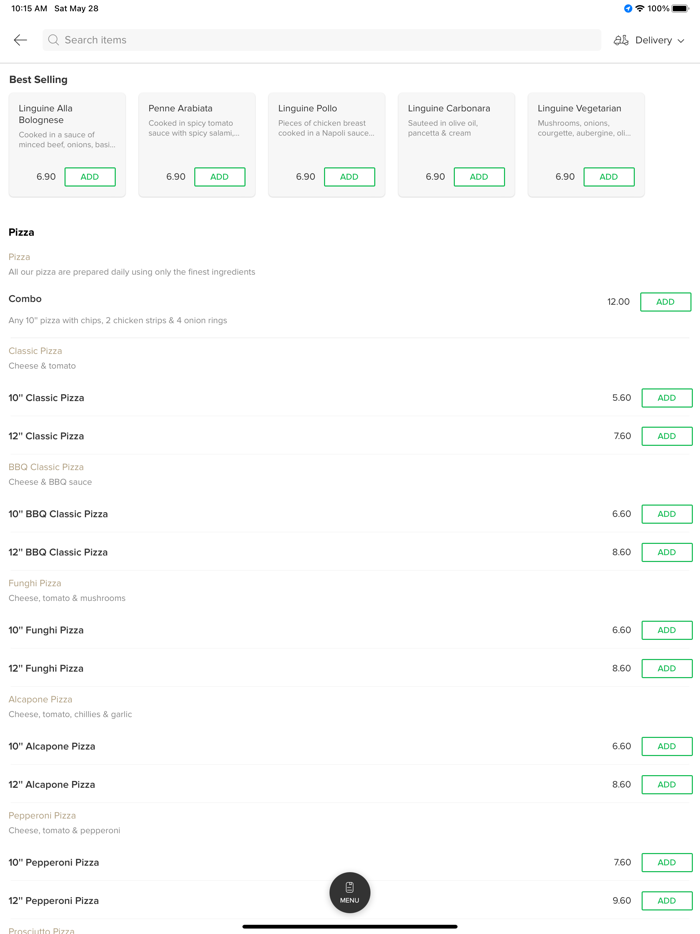
Task: Focus the Search items field
Action: 320,40
